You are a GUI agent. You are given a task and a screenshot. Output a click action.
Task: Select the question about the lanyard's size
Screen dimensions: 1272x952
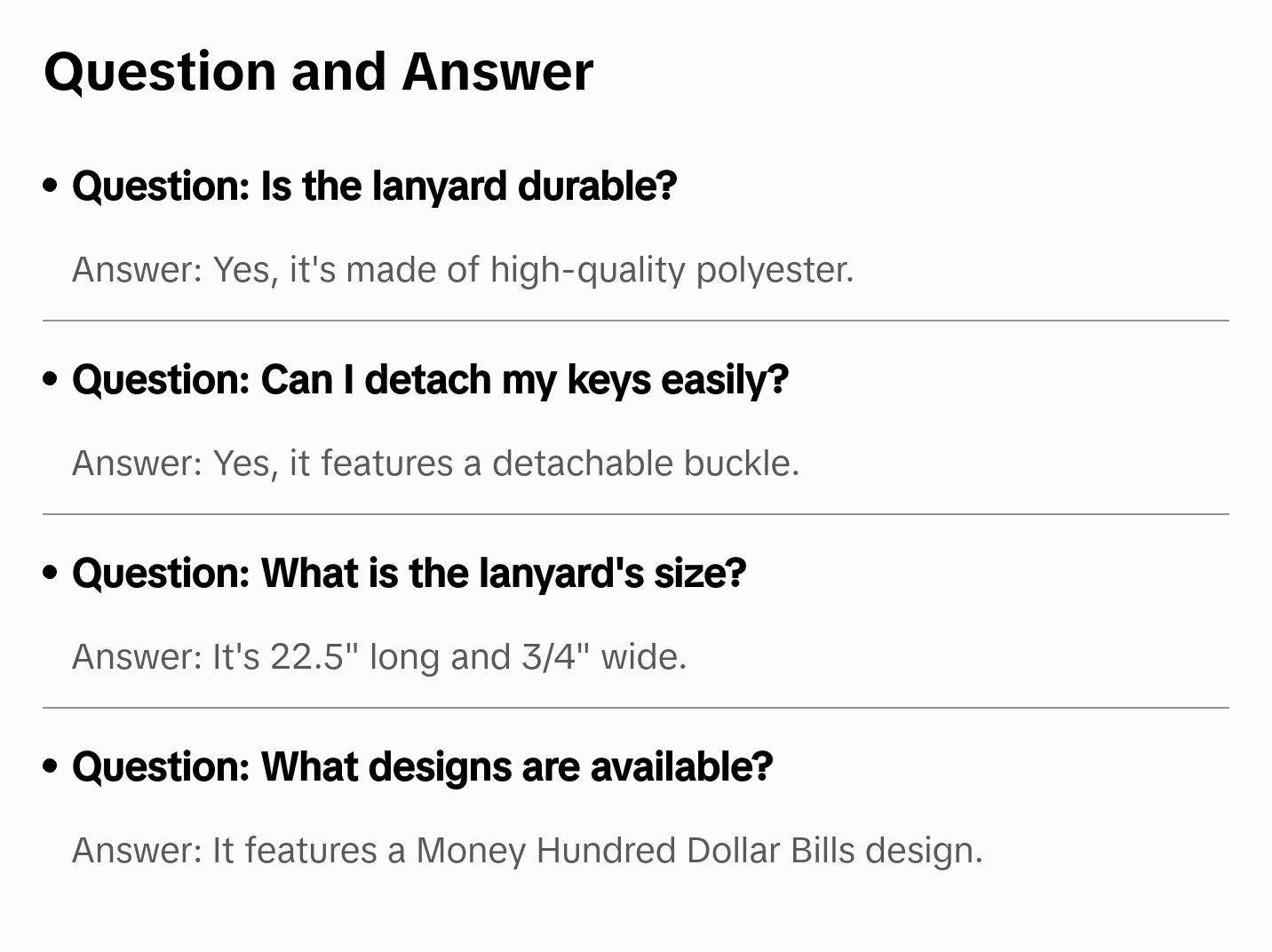[409, 573]
